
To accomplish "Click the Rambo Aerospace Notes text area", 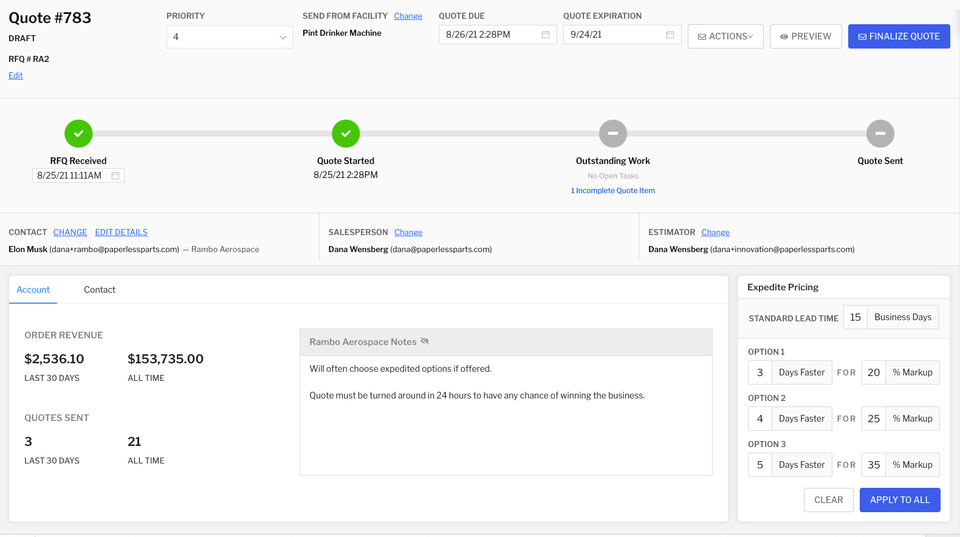I will tap(506, 415).
